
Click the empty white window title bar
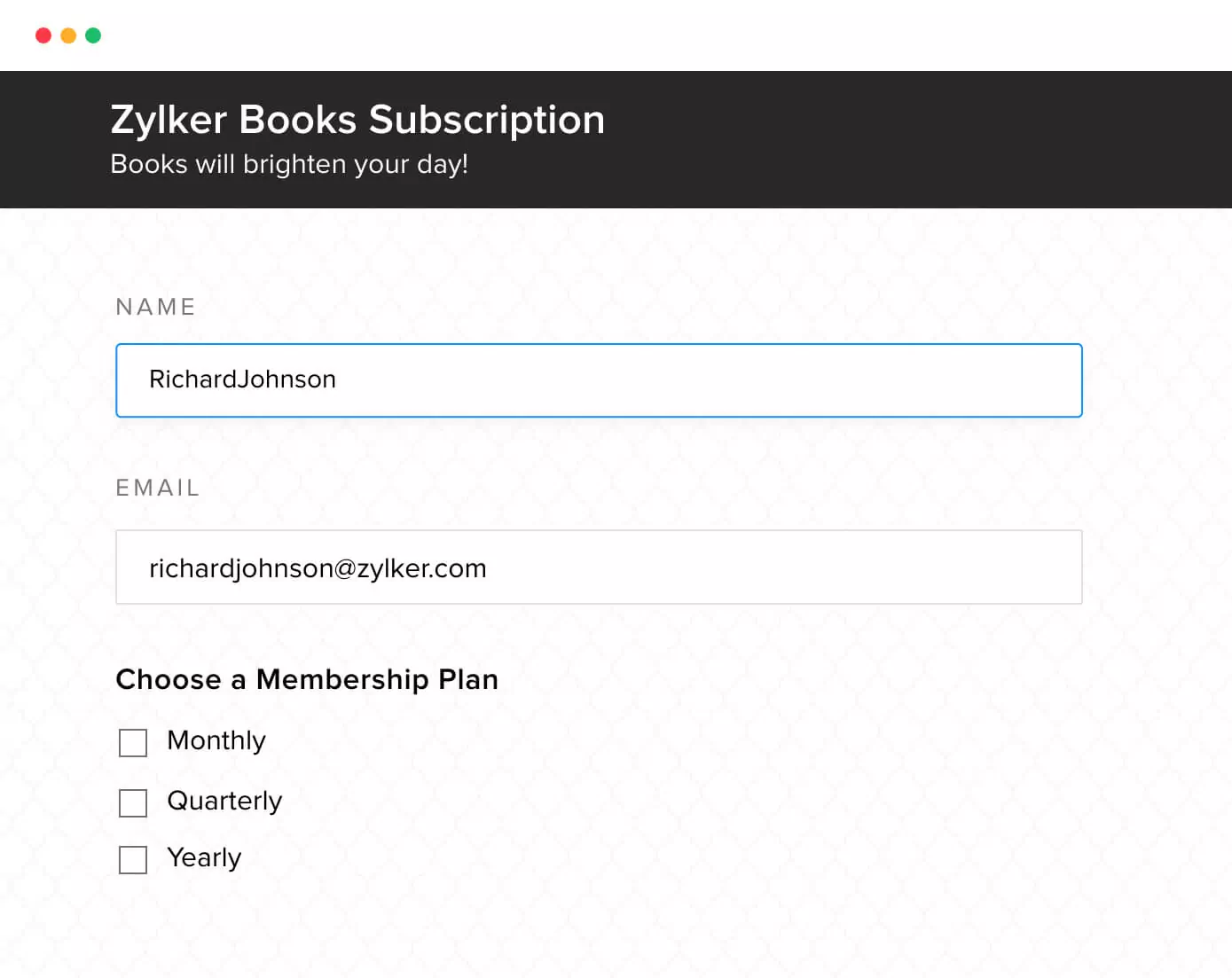pos(621,35)
